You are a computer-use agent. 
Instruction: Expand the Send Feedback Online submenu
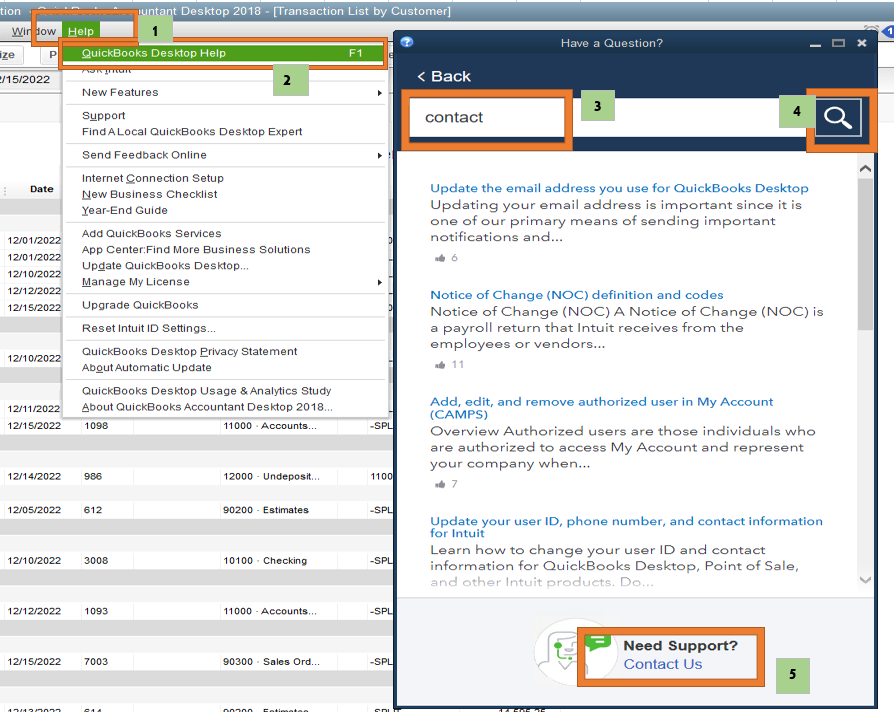(226, 155)
